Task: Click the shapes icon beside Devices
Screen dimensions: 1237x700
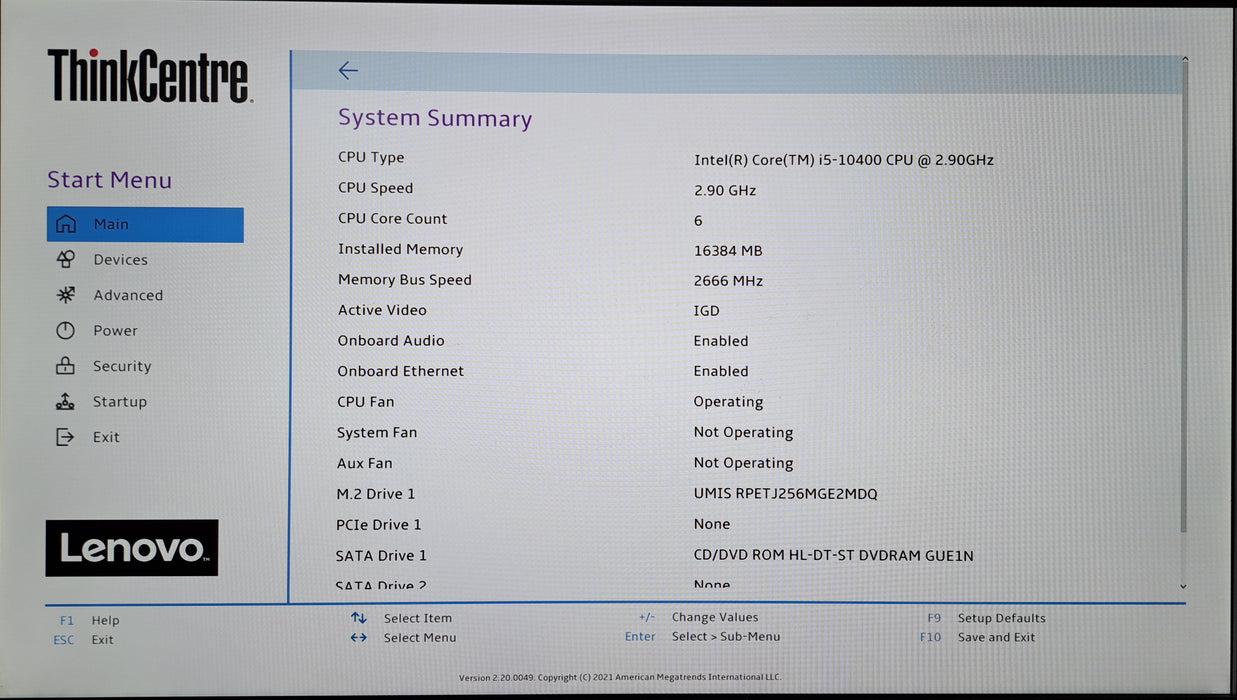Action: (x=65, y=260)
